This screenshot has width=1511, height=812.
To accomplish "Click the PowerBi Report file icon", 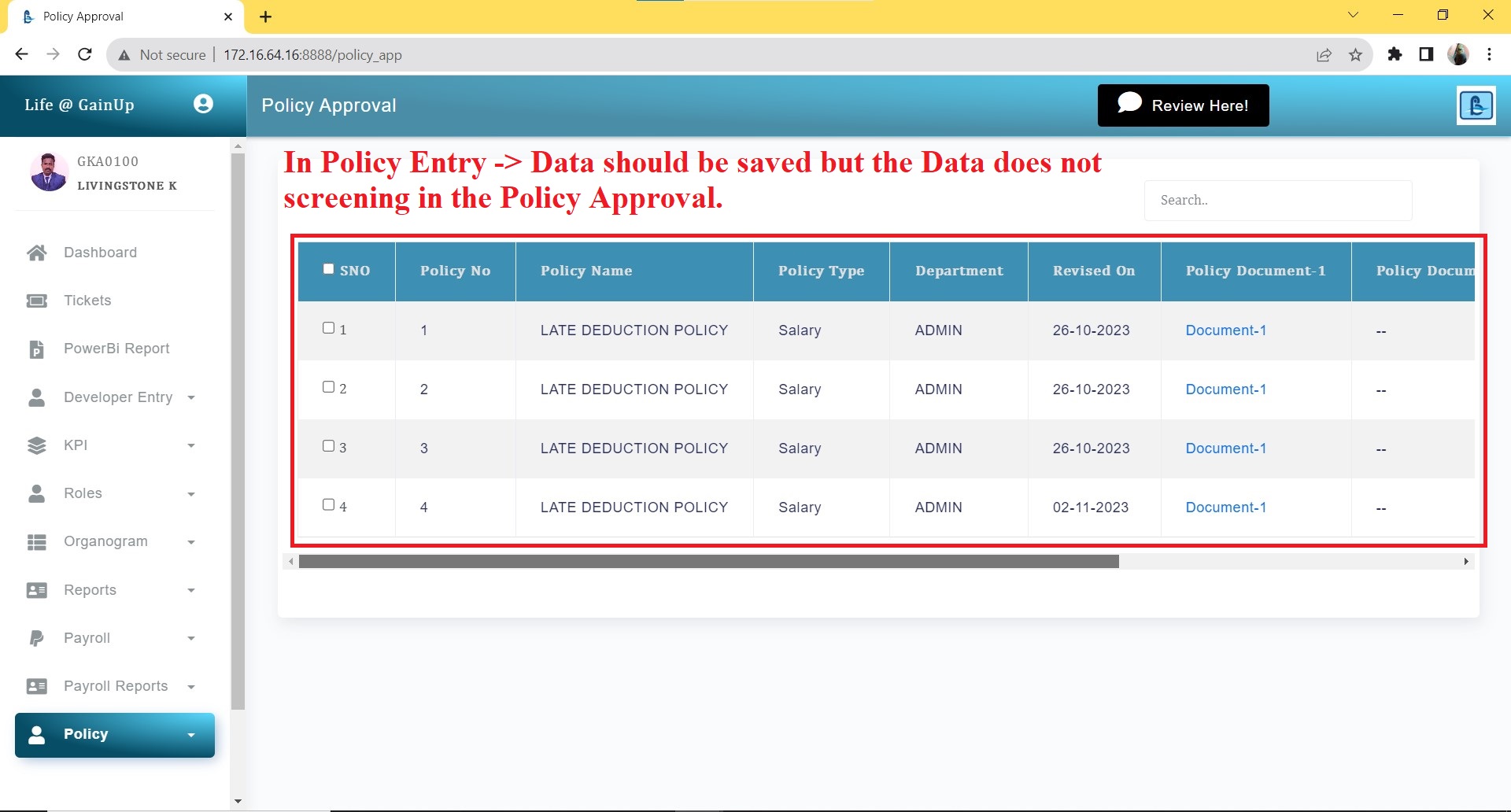I will [36, 349].
